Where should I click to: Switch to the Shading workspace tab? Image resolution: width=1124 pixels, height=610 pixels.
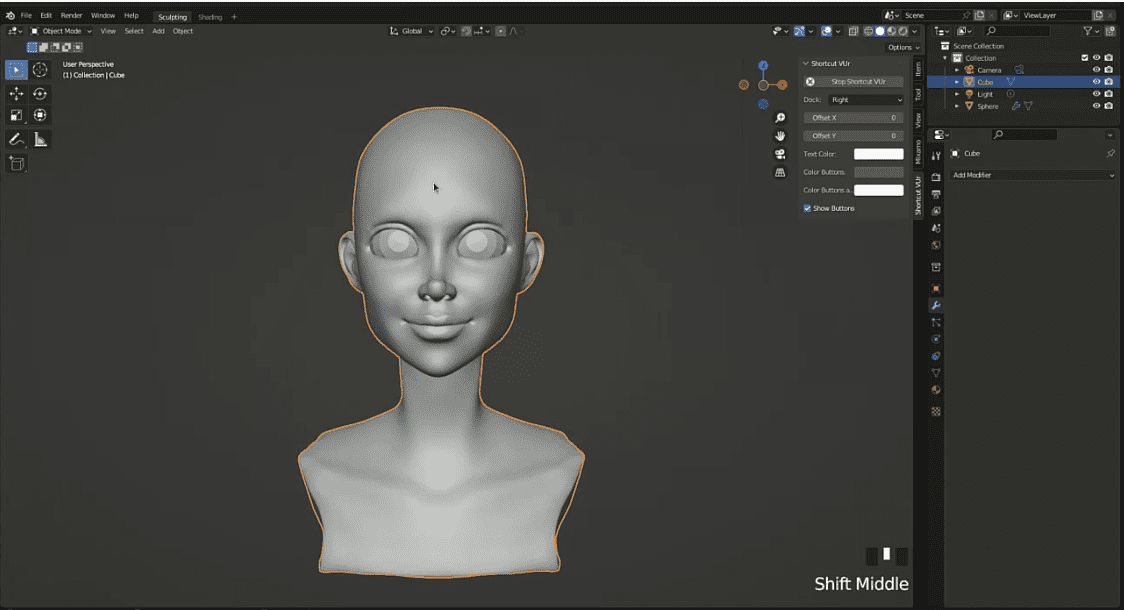click(x=211, y=16)
